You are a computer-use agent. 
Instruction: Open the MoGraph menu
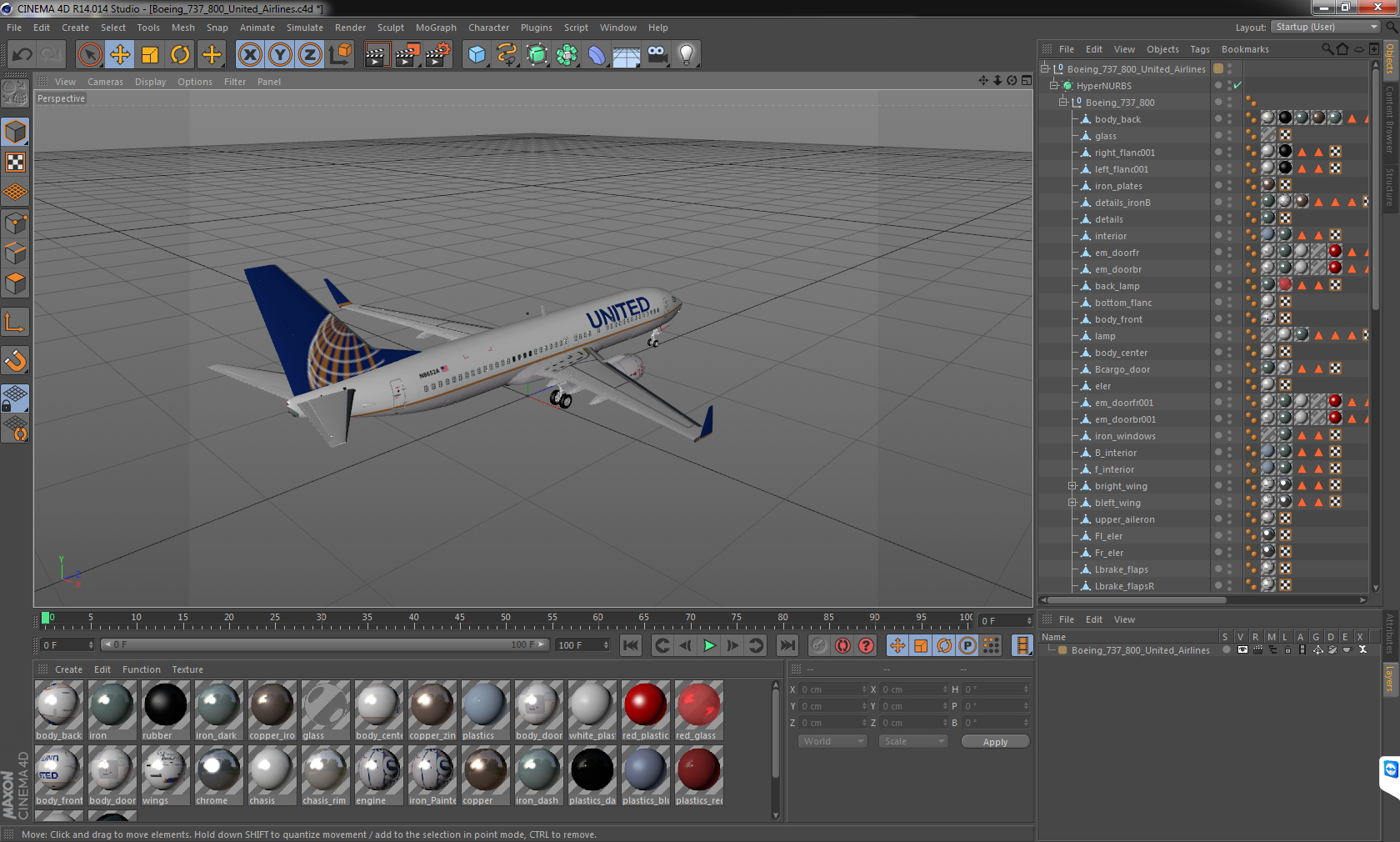coord(436,28)
